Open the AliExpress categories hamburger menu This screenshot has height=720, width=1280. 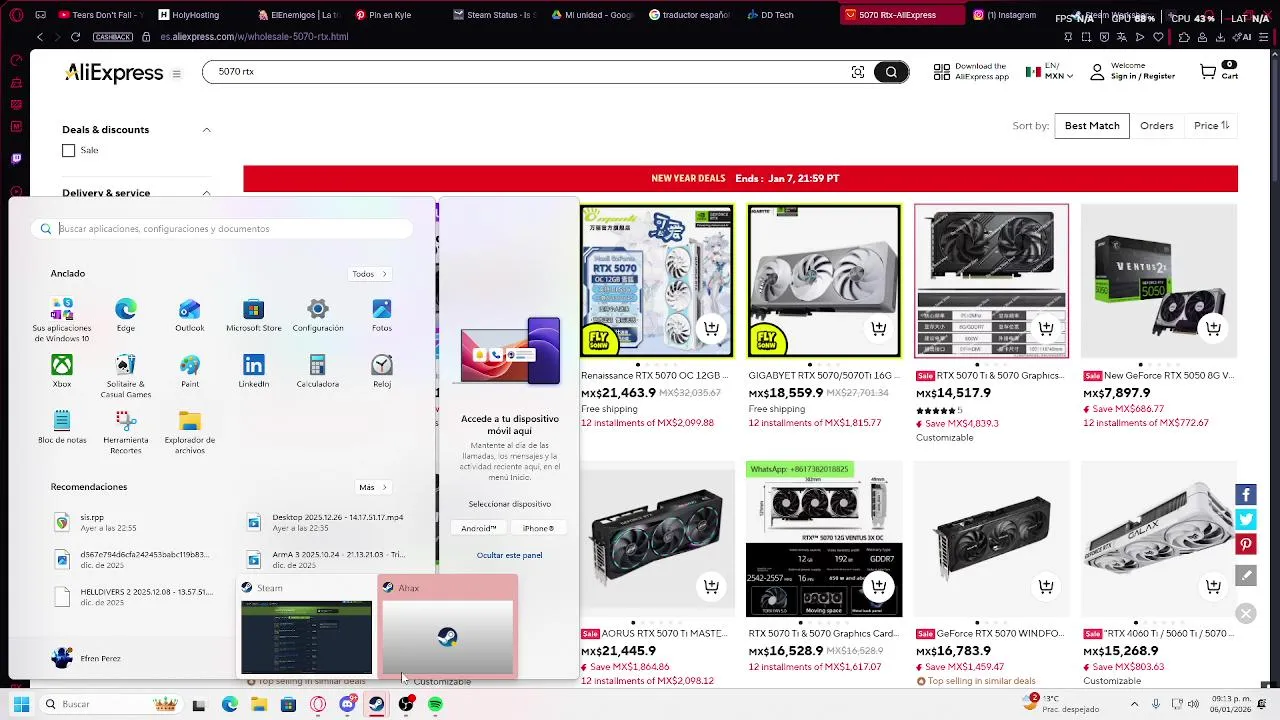[x=177, y=74]
